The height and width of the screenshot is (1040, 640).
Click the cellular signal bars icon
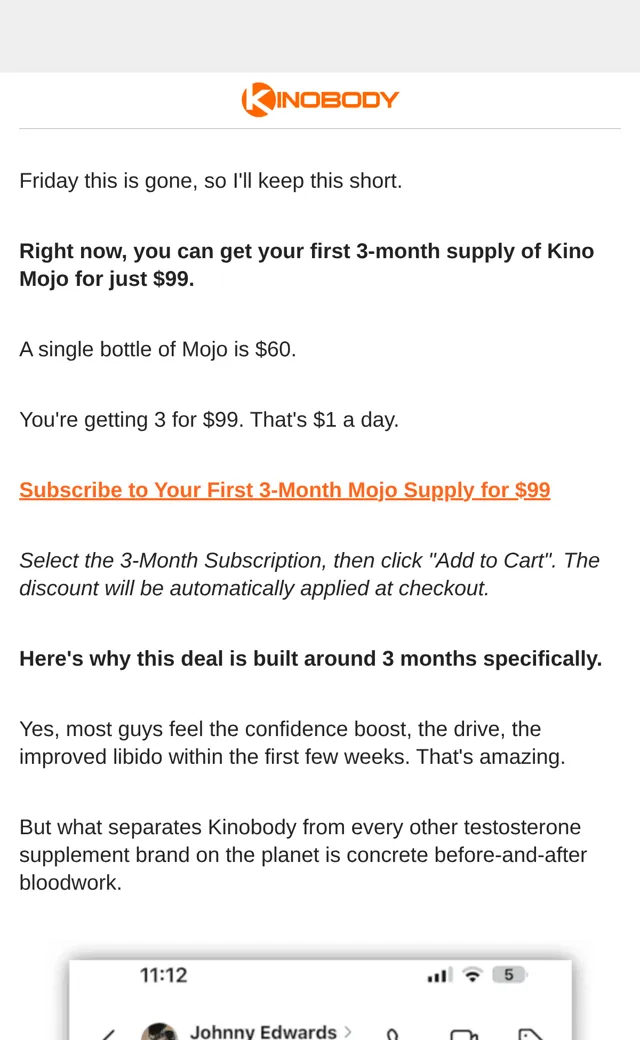[x=439, y=975]
